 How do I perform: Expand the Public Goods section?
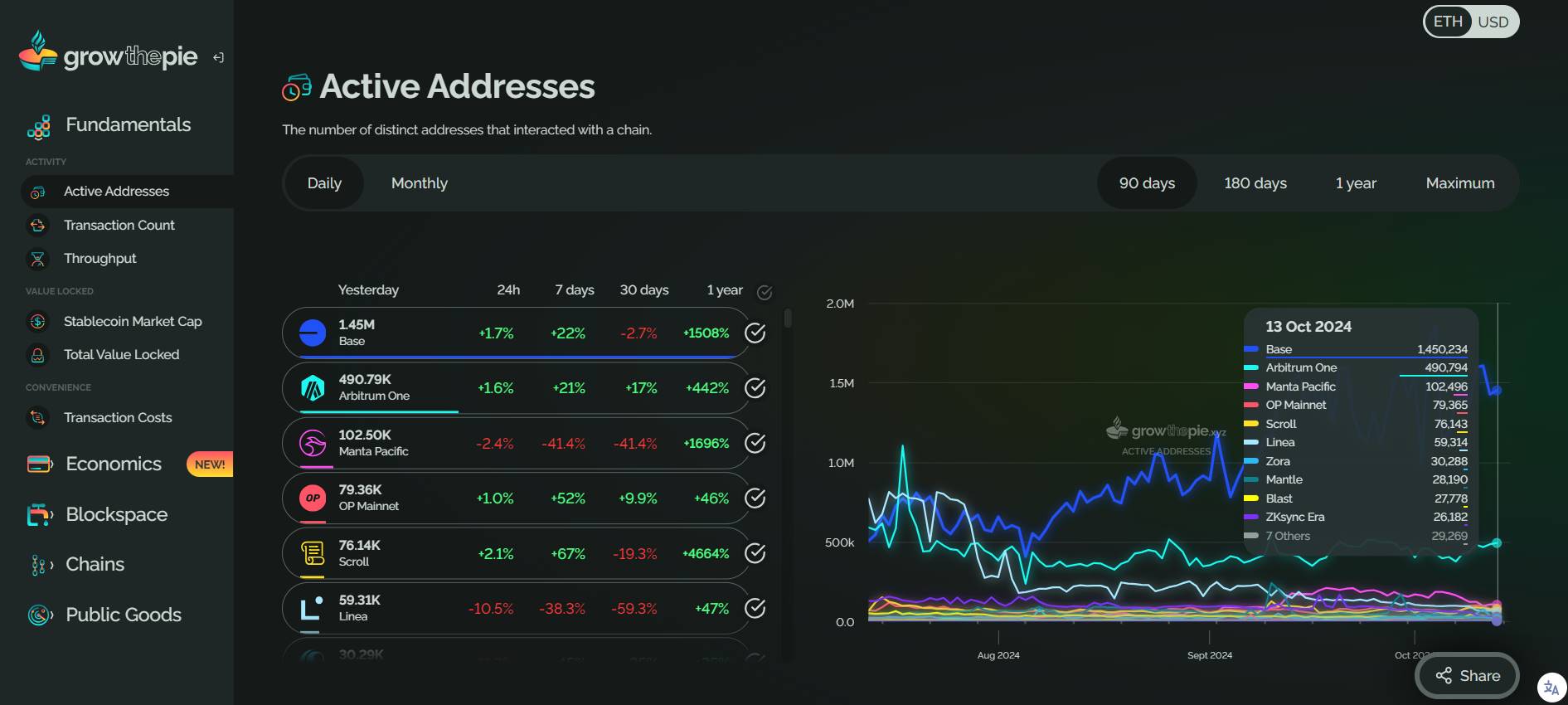tap(123, 615)
